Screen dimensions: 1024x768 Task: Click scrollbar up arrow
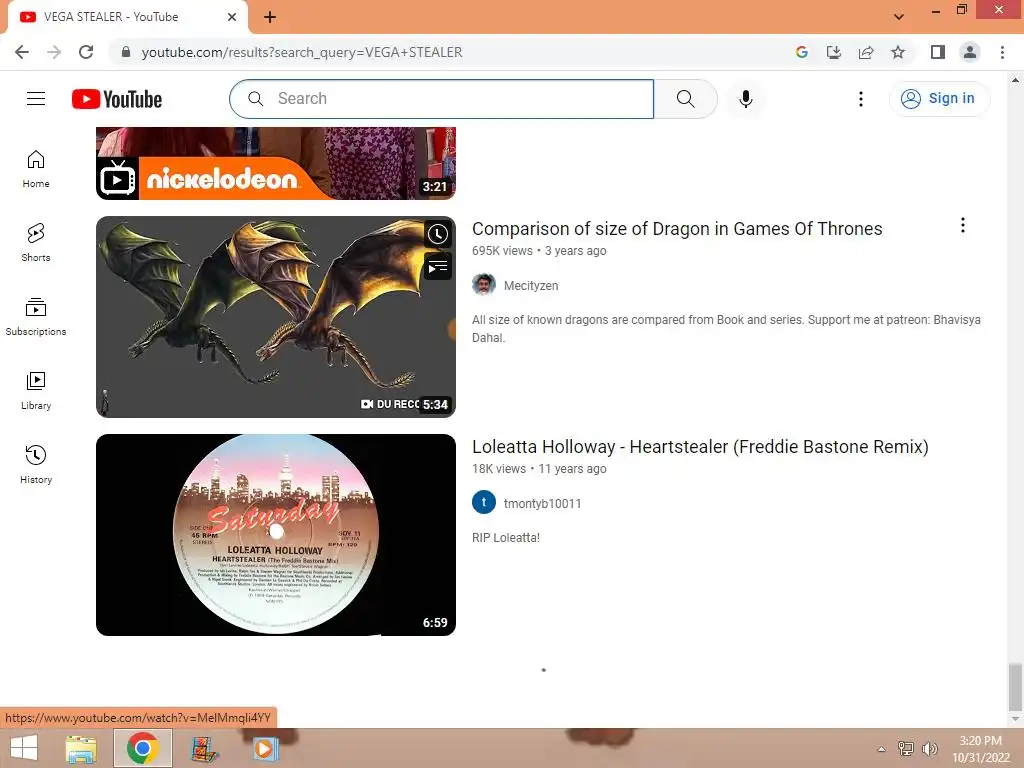coord(1015,80)
